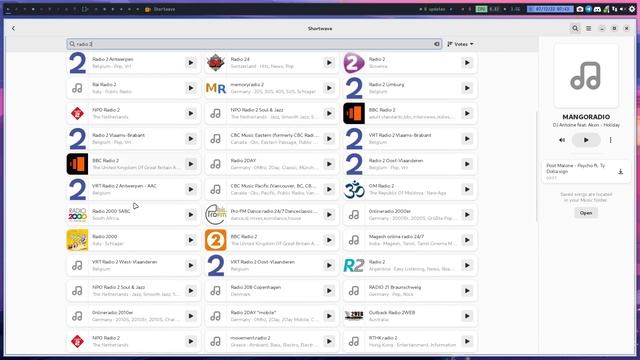This screenshot has height=360, width=640.
Task: Click inside the station search input field
Action: point(254,44)
